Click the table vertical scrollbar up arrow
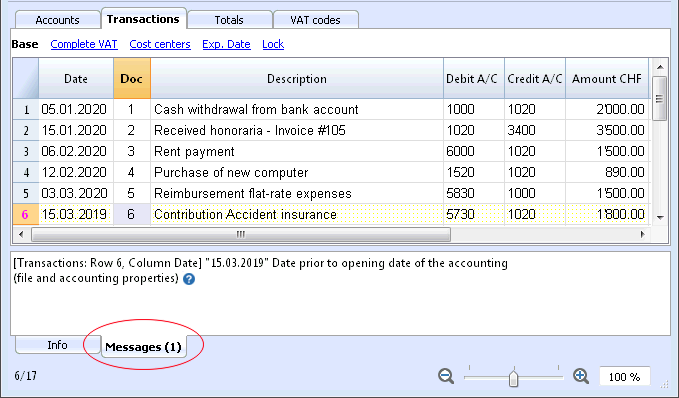 [x=660, y=67]
